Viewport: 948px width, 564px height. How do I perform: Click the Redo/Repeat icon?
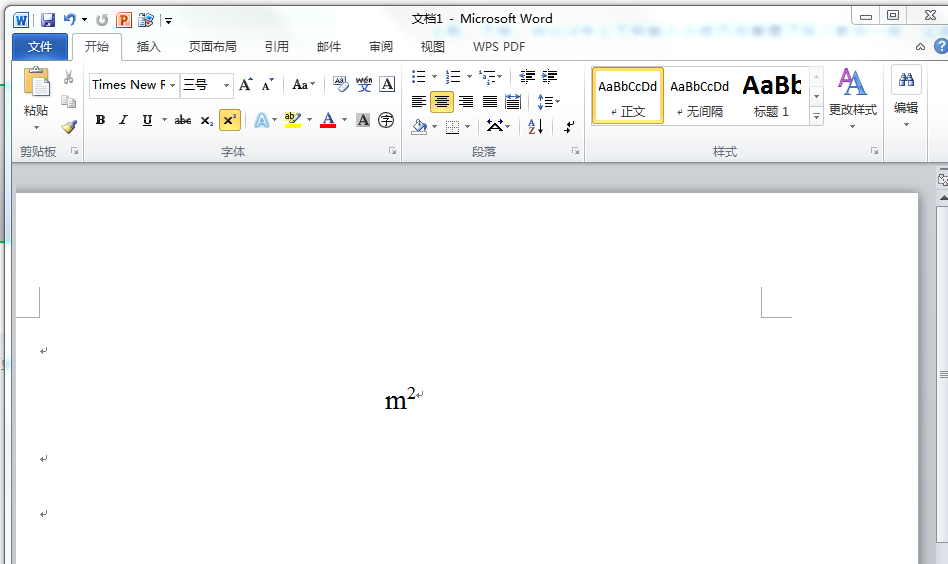pos(102,20)
